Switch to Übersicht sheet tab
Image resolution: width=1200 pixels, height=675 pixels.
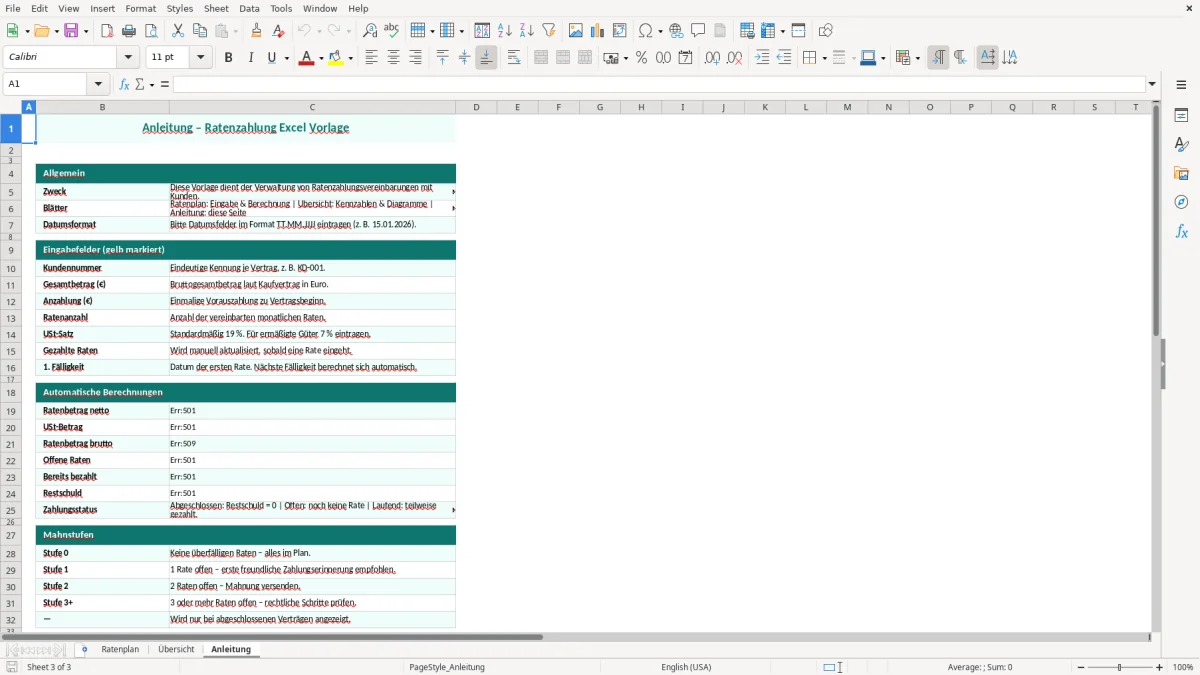pyautogui.click(x=176, y=649)
